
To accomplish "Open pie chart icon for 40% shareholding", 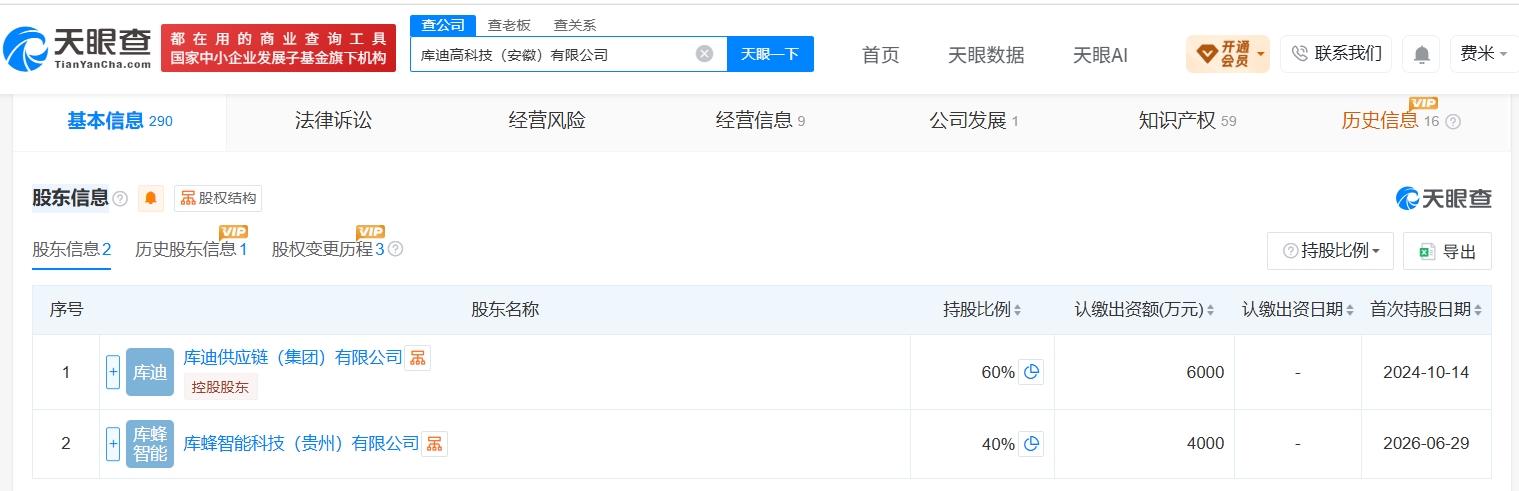I will (x=1031, y=444).
